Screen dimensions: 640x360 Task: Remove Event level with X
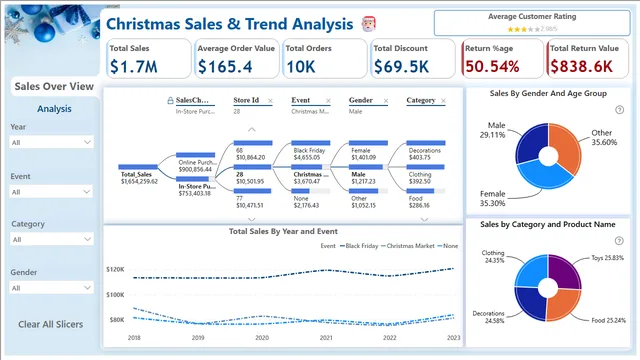click(328, 101)
